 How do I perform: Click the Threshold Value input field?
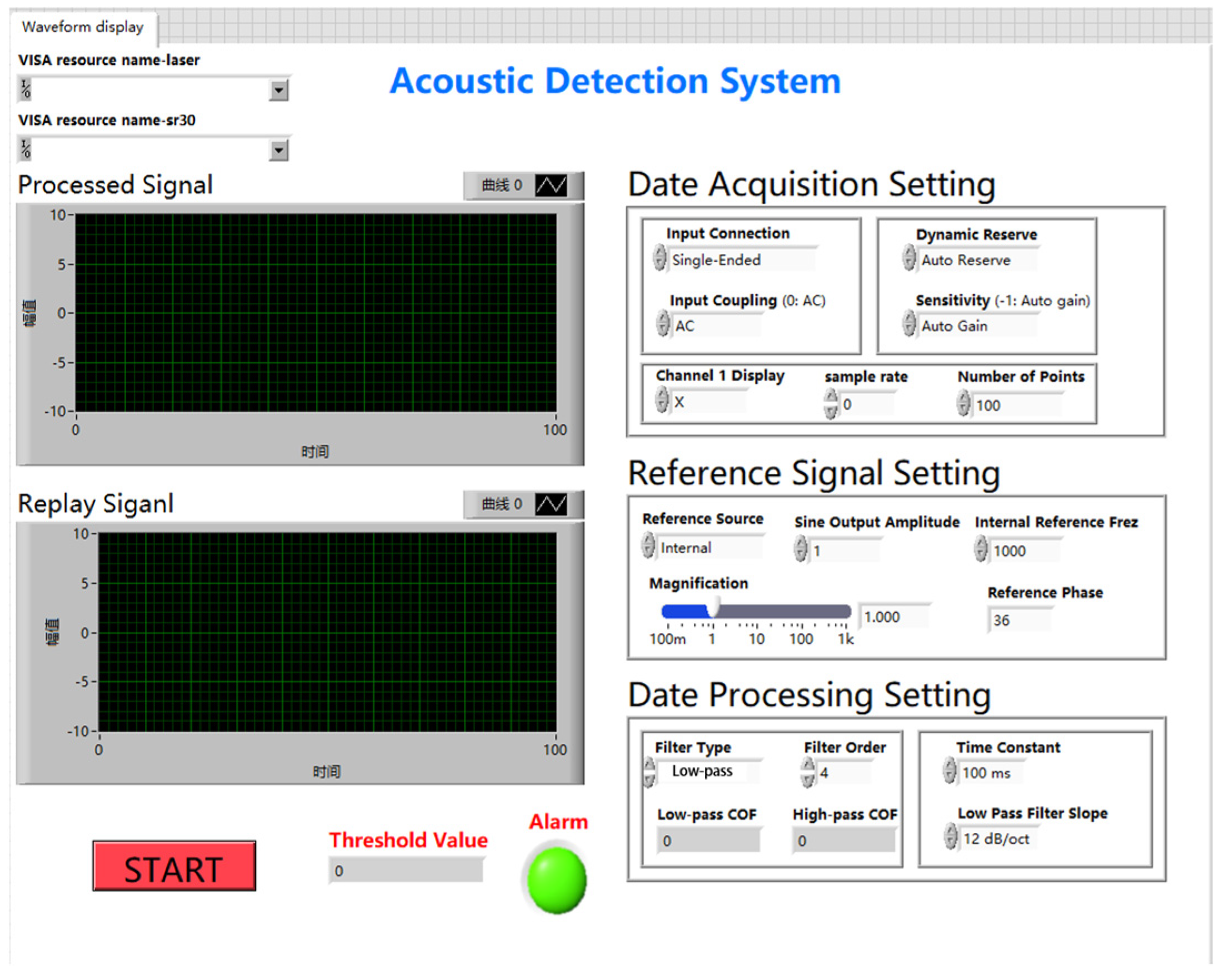(x=406, y=871)
